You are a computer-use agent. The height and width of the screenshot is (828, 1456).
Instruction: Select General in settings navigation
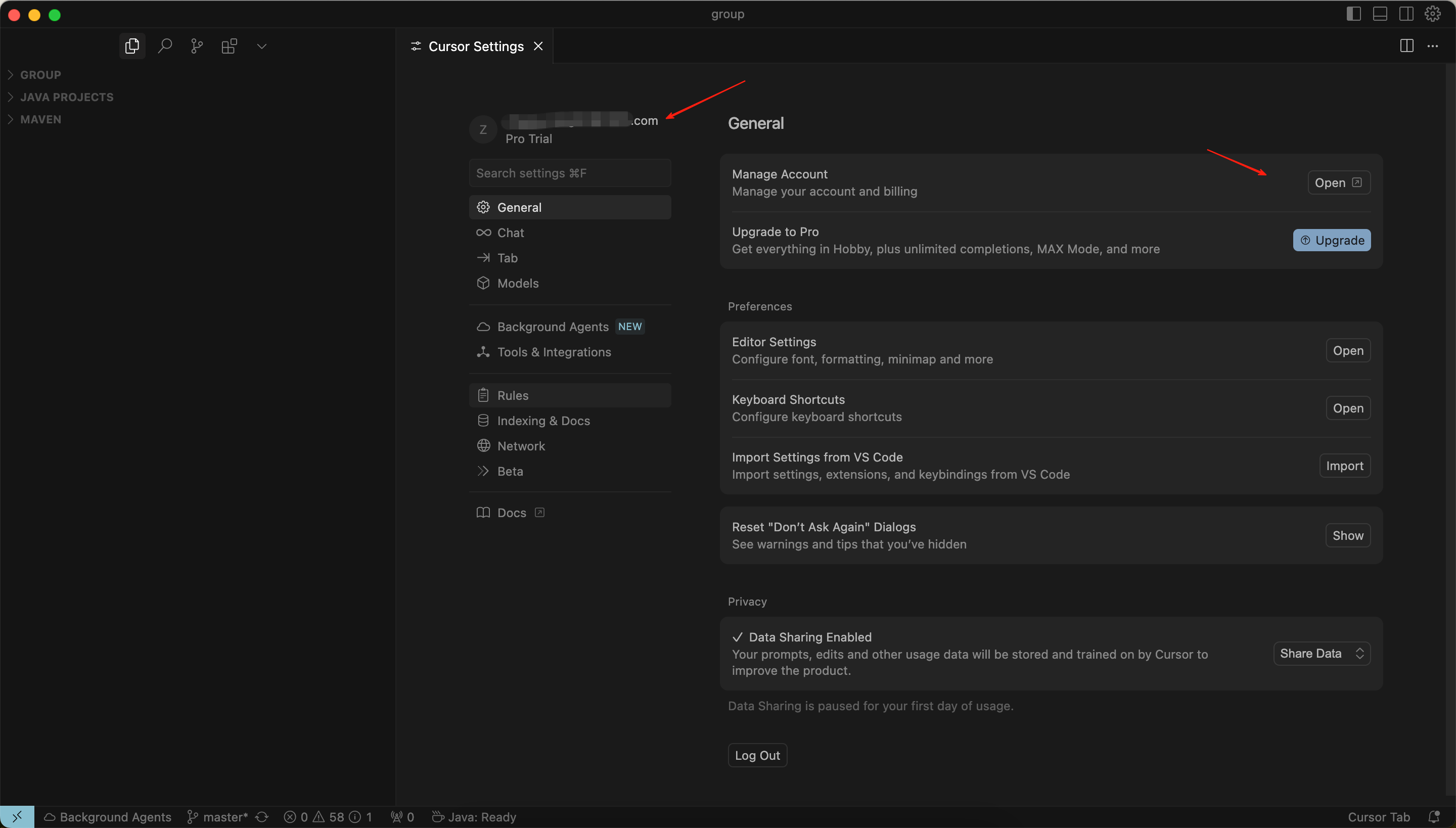[570, 207]
